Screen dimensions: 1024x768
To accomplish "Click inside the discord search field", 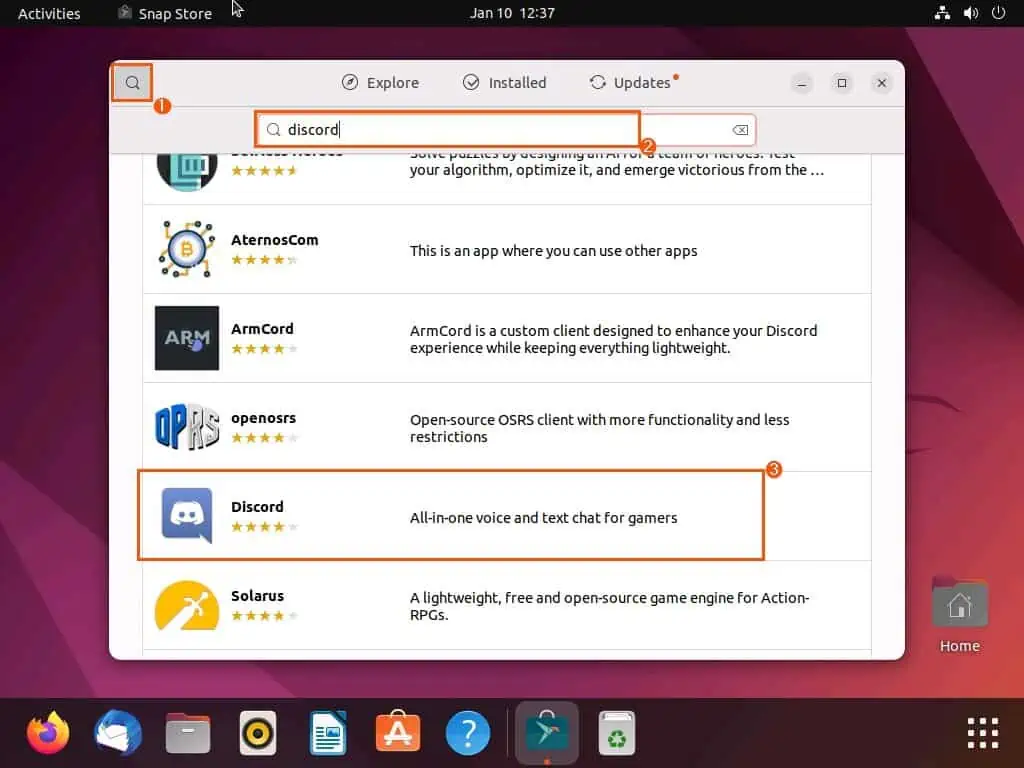I will pyautogui.click(x=506, y=130).
